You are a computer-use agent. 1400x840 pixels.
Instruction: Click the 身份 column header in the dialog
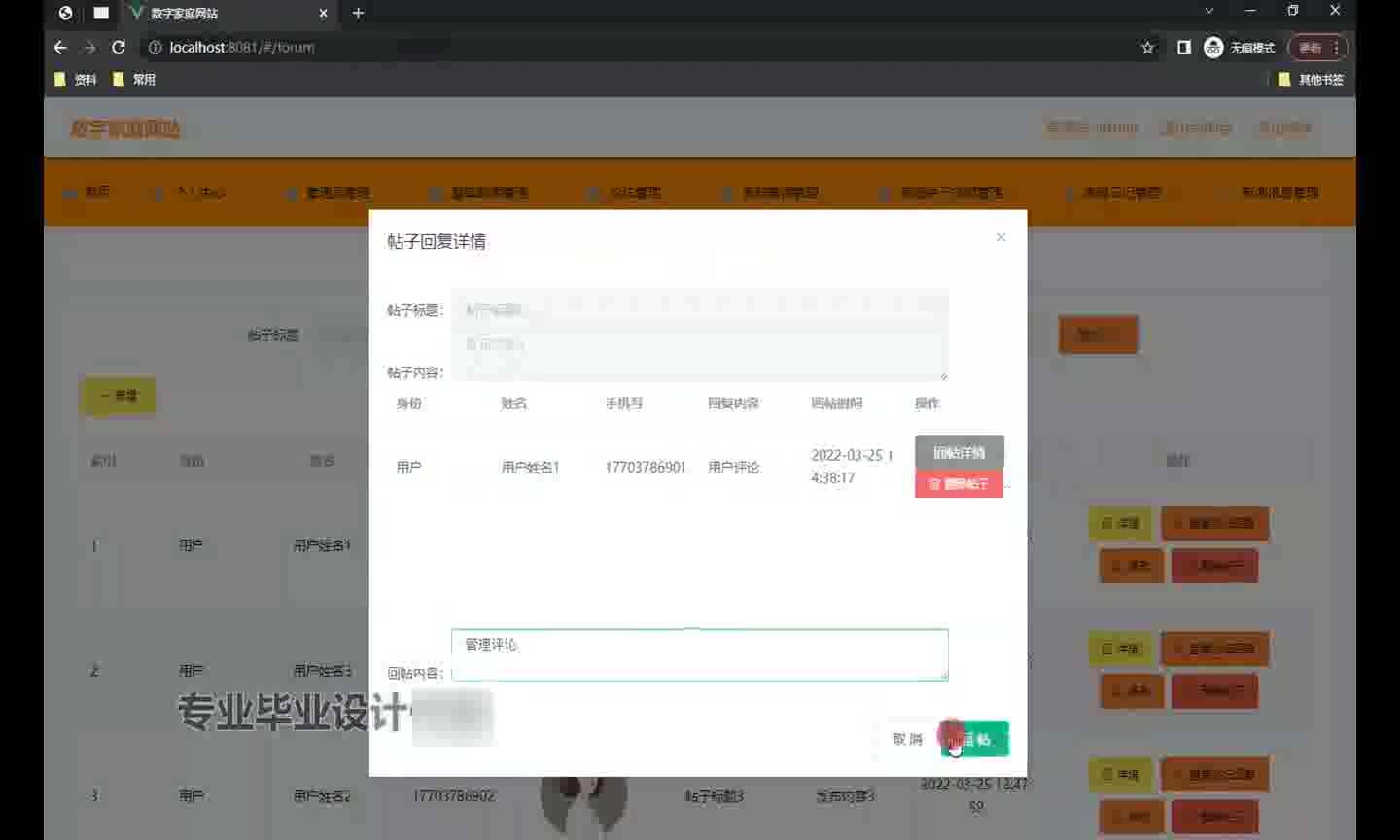click(x=409, y=403)
